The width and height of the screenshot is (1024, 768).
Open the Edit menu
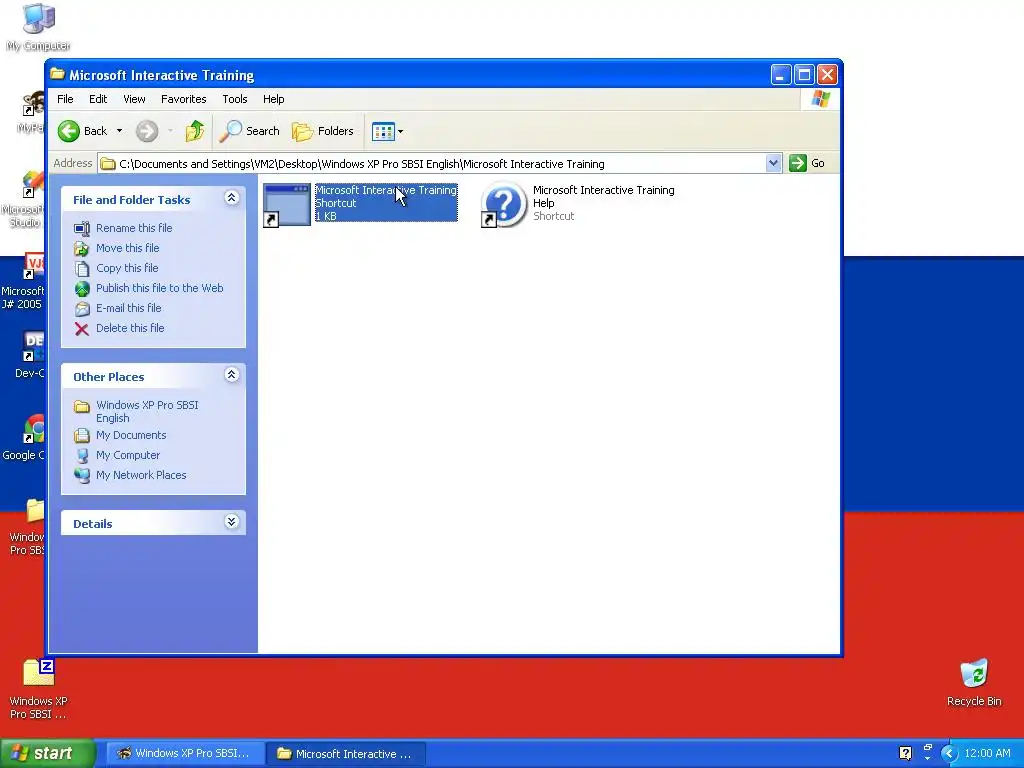coord(98,99)
